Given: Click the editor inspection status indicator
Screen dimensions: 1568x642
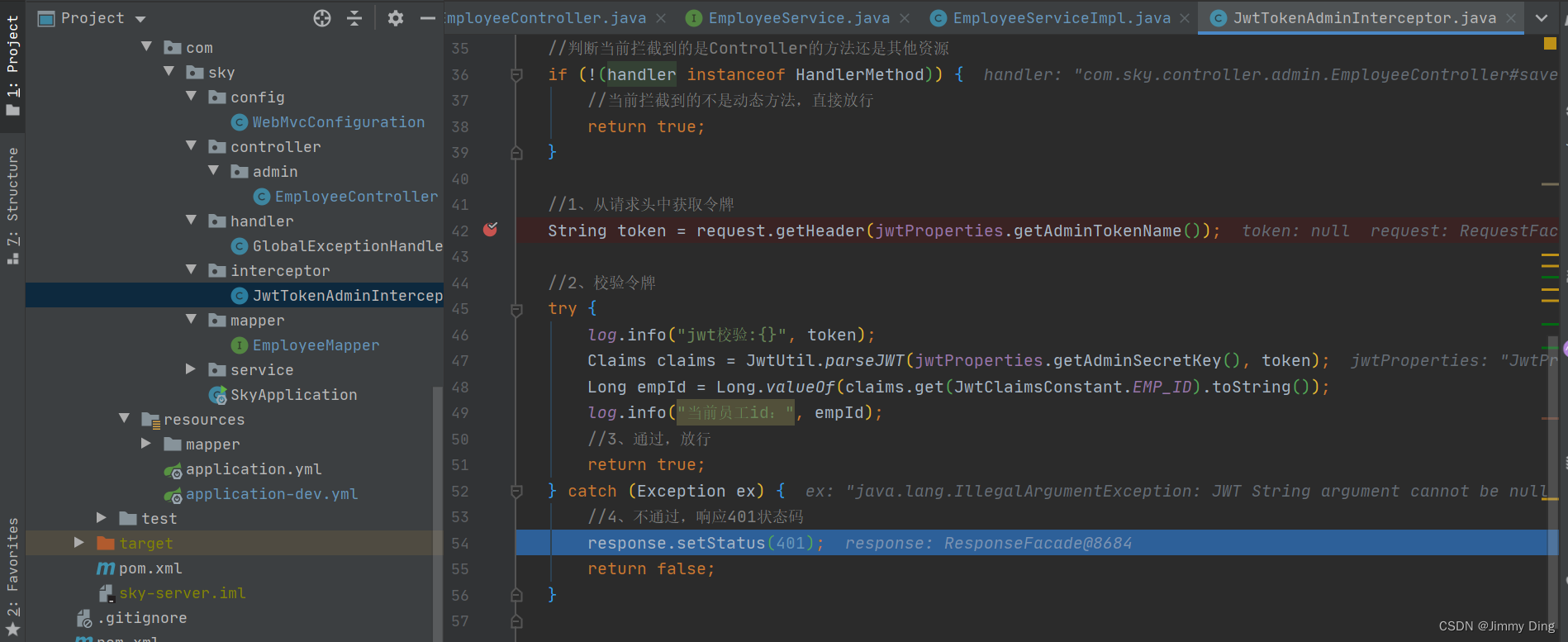Looking at the screenshot, I should click(1550, 44).
